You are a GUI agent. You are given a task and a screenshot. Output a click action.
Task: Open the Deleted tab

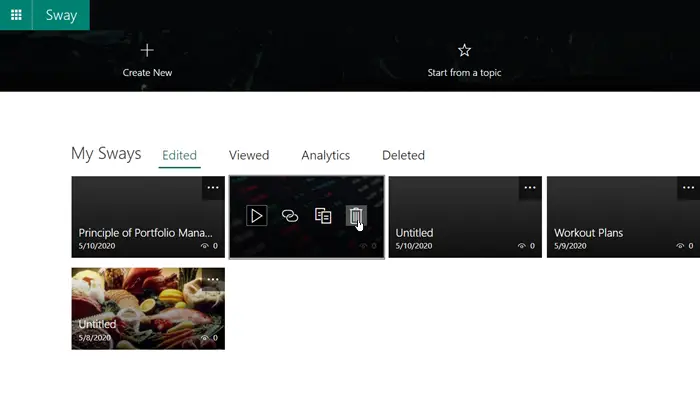pyautogui.click(x=403, y=155)
